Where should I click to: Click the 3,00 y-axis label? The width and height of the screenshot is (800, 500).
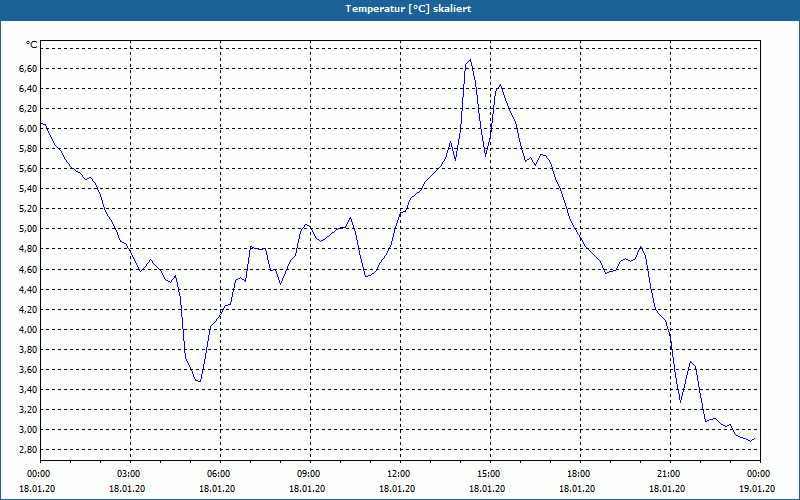click(x=28, y=430)
